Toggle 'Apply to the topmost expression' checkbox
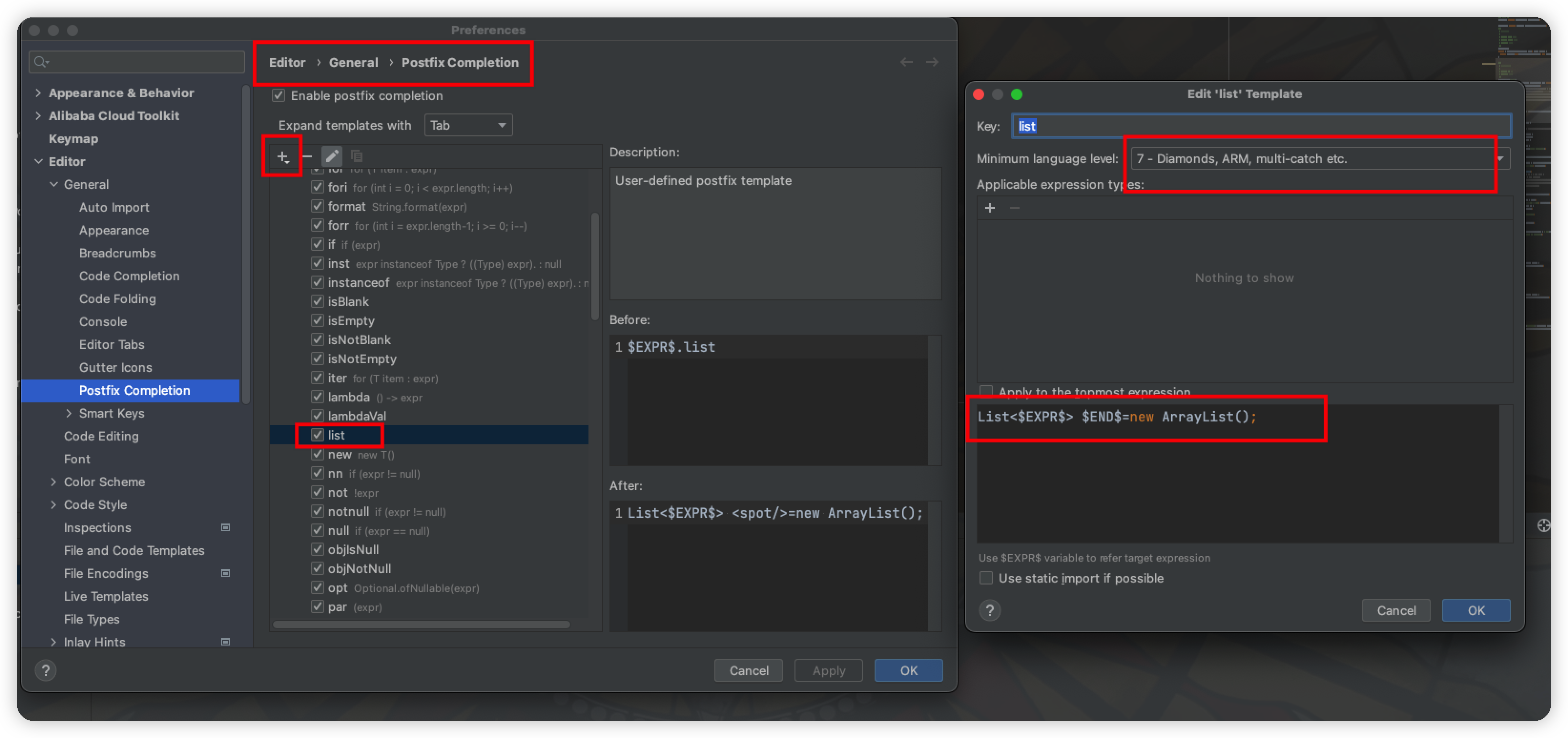The width and height of the screenshot is (1568, 738). 986,391
